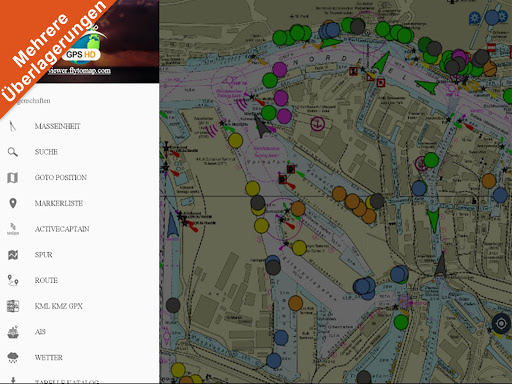The image size is (512, 384).
Task: Open the viewer.flytomap.com link
Action: point(79,71)
